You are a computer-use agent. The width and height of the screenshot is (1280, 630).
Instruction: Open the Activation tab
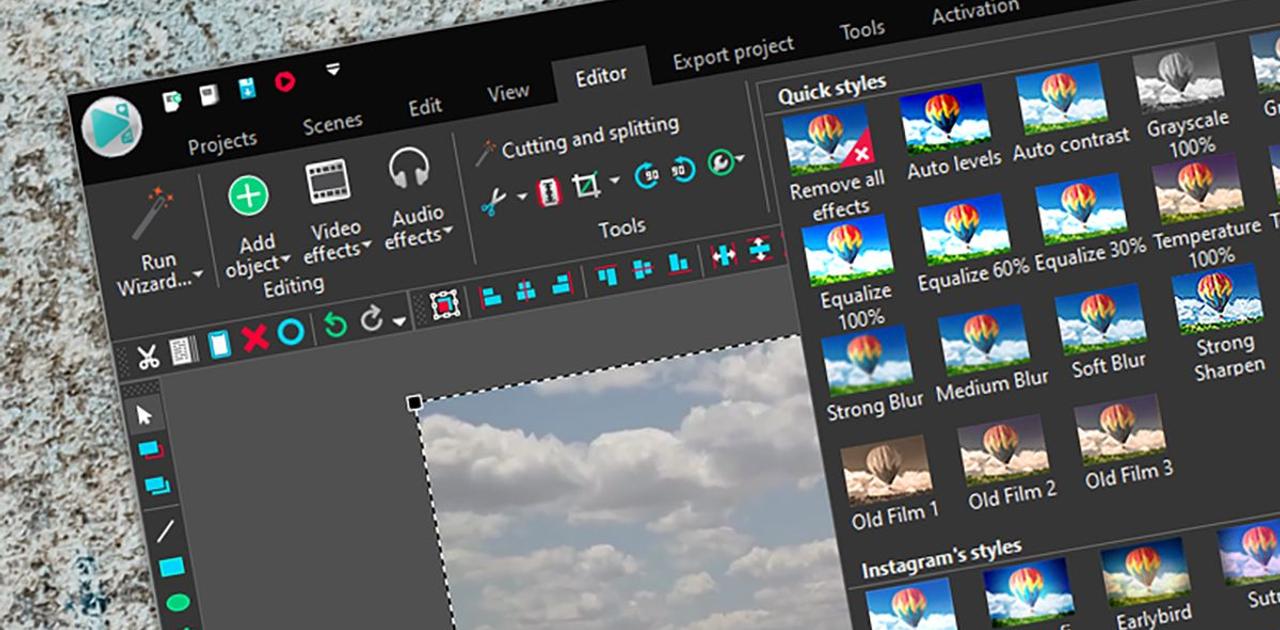(x=975, y=12)
